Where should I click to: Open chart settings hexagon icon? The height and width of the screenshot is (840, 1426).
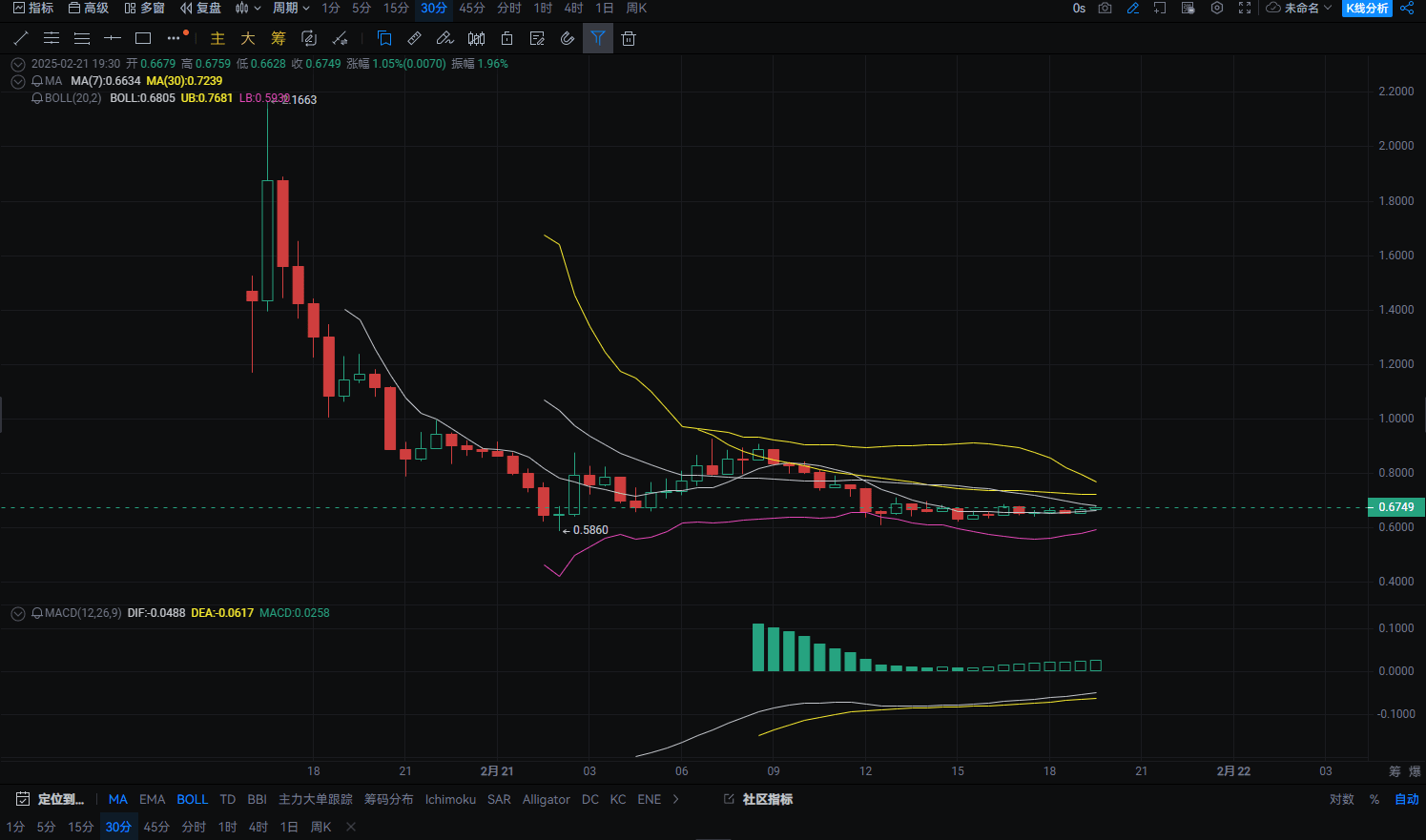(x=1217, y=8)
